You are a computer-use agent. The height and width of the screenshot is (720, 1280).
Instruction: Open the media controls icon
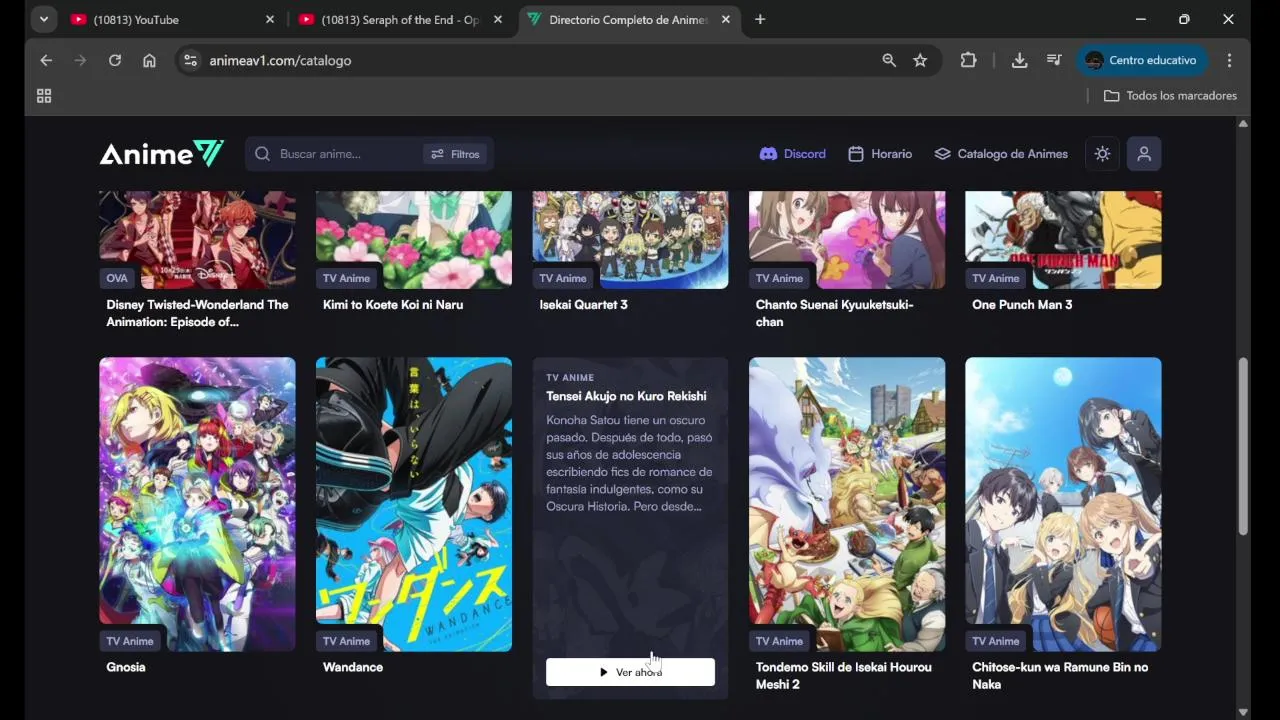(1054, 60)
